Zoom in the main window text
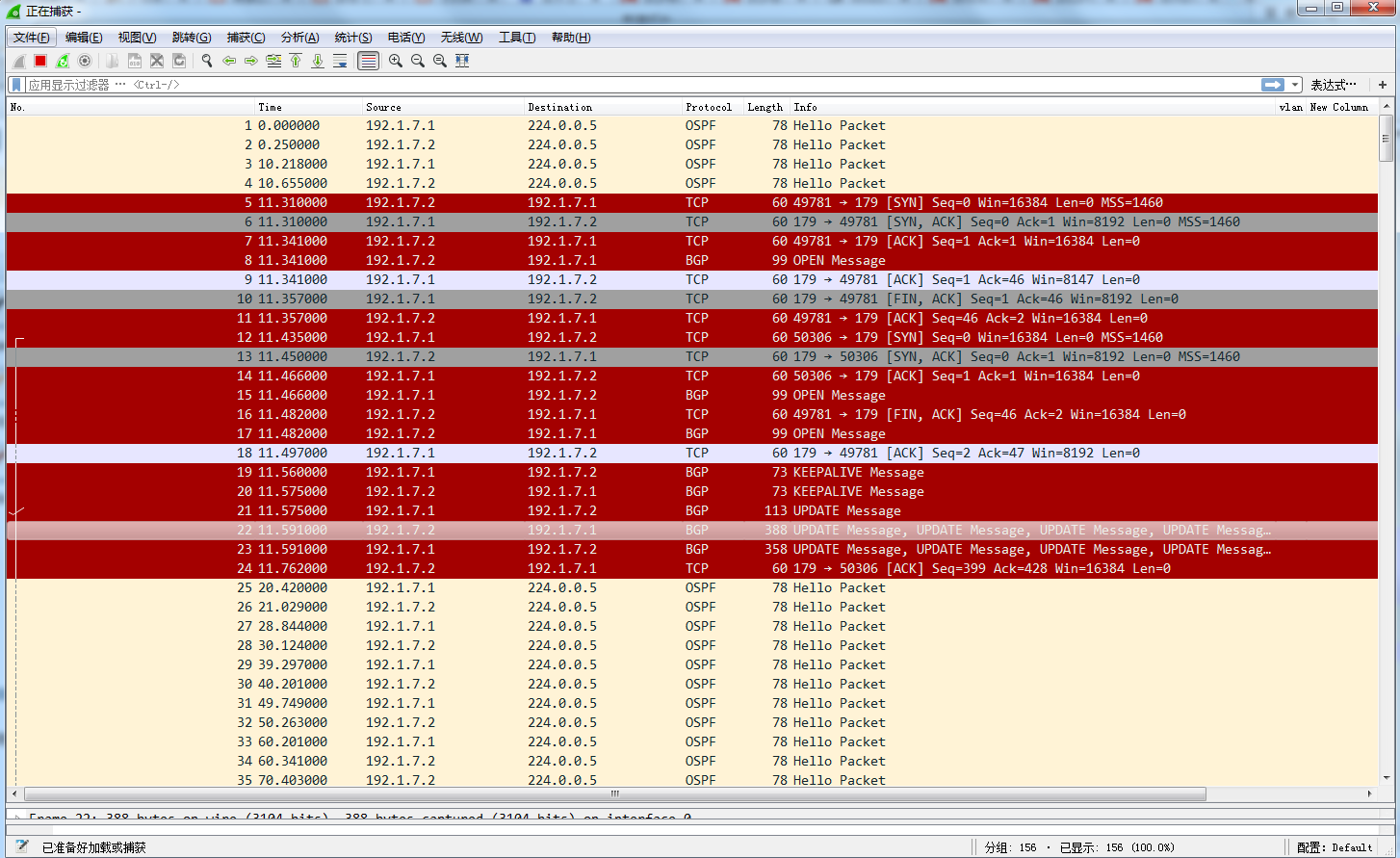This screenshot has height=858, width=1400. pos(396,61)
